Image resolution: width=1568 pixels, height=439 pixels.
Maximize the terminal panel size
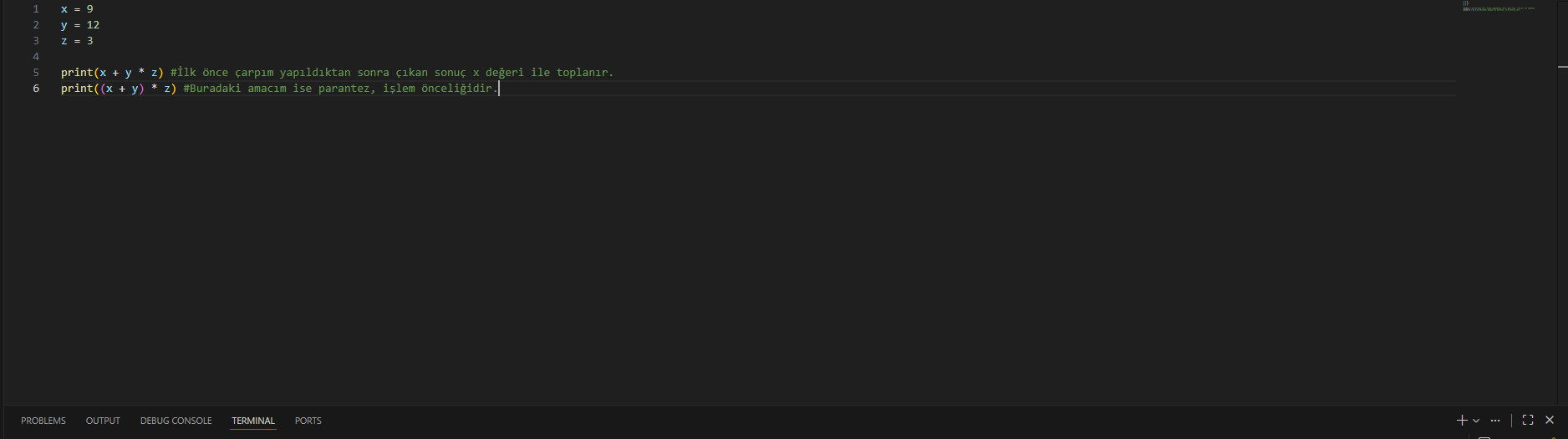(x=1528, y=421)
